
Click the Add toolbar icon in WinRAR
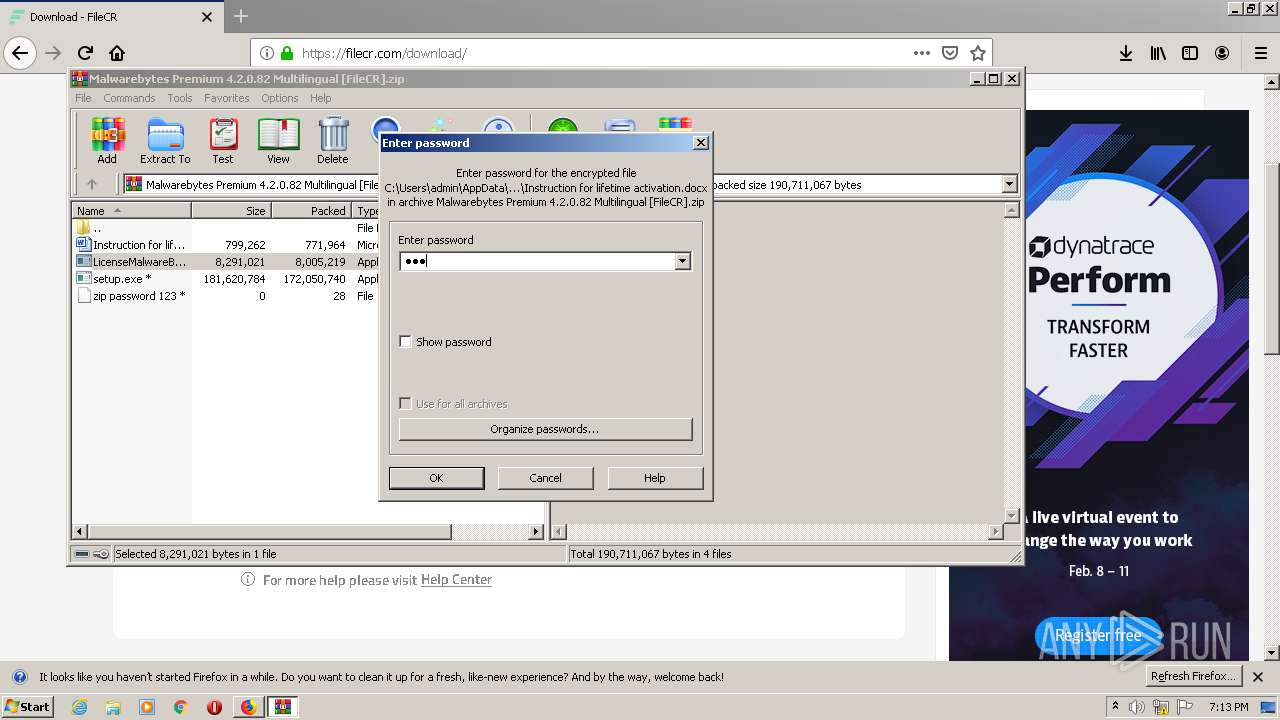pyautogui.click(x=107, y=140)
